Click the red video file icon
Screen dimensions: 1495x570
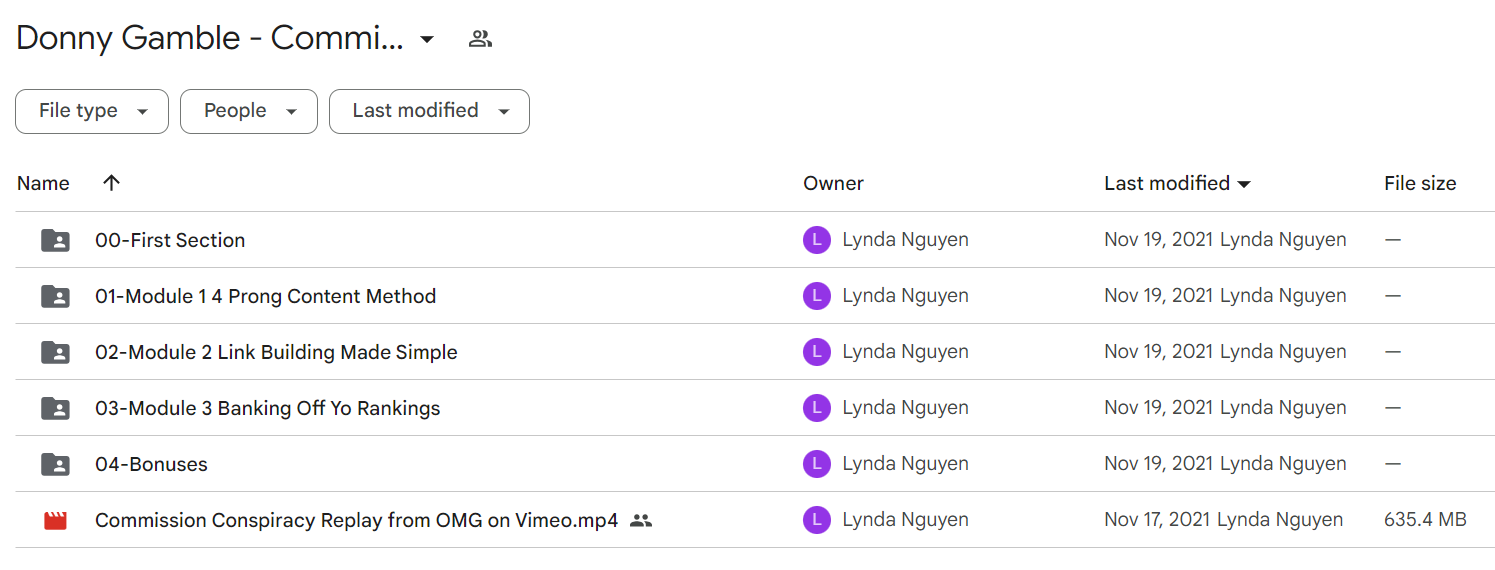tap(55, 520)
